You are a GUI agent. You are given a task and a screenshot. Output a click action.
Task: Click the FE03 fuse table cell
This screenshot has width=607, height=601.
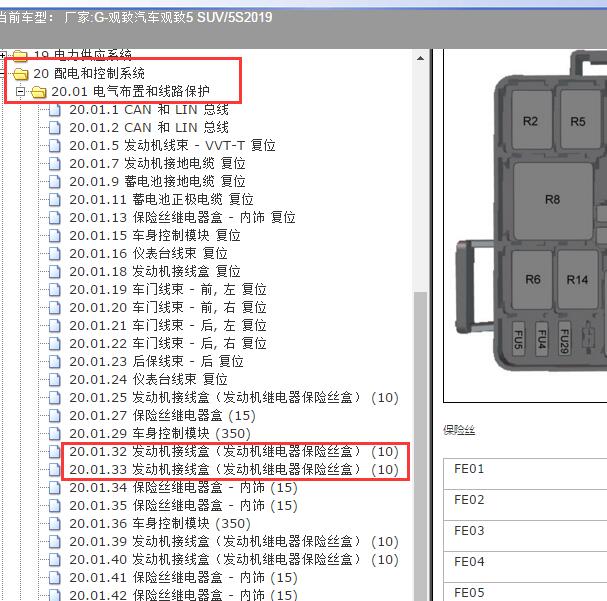(525, 536)
